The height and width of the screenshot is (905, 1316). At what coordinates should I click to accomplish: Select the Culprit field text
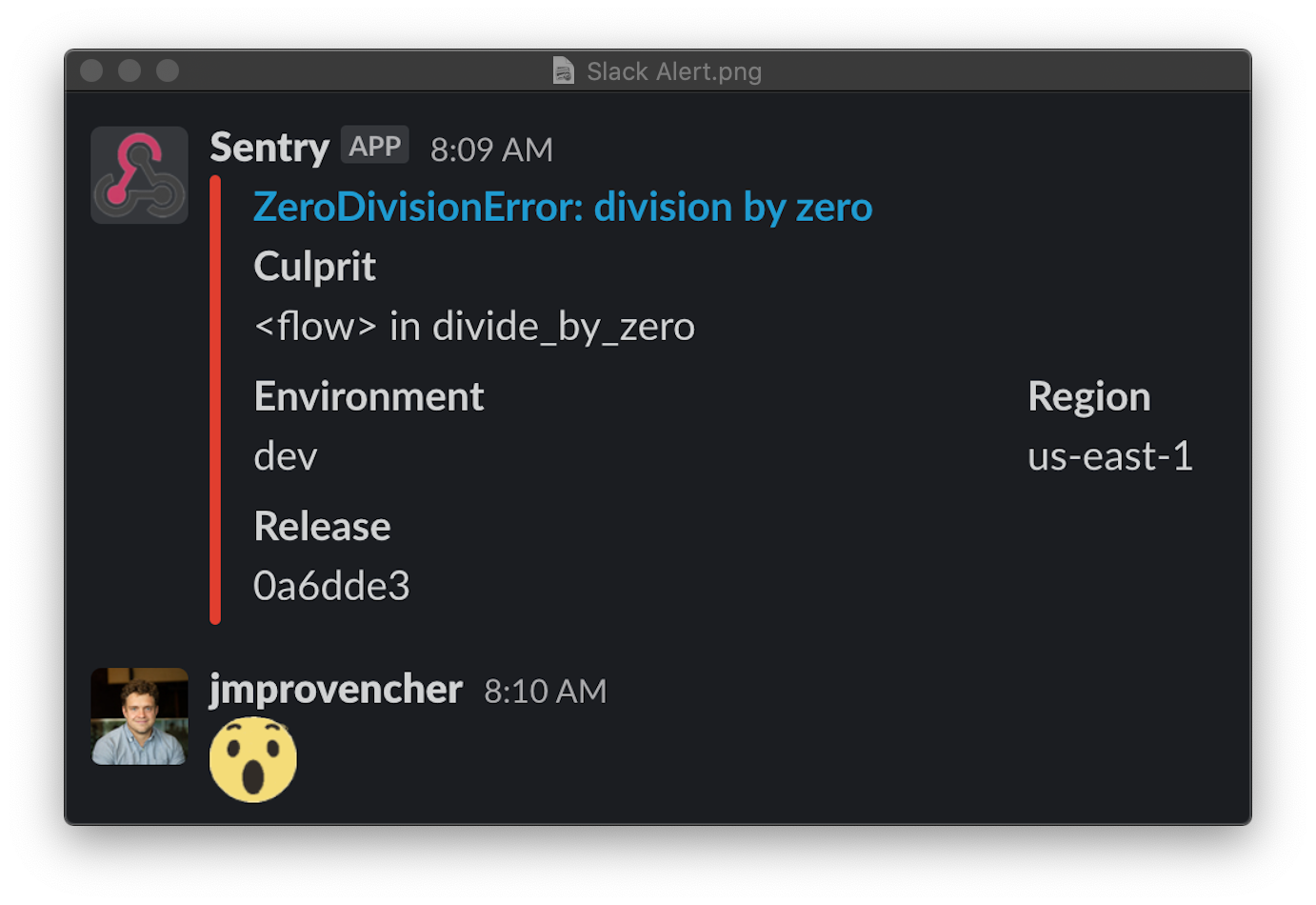click(x=314, y=267)
